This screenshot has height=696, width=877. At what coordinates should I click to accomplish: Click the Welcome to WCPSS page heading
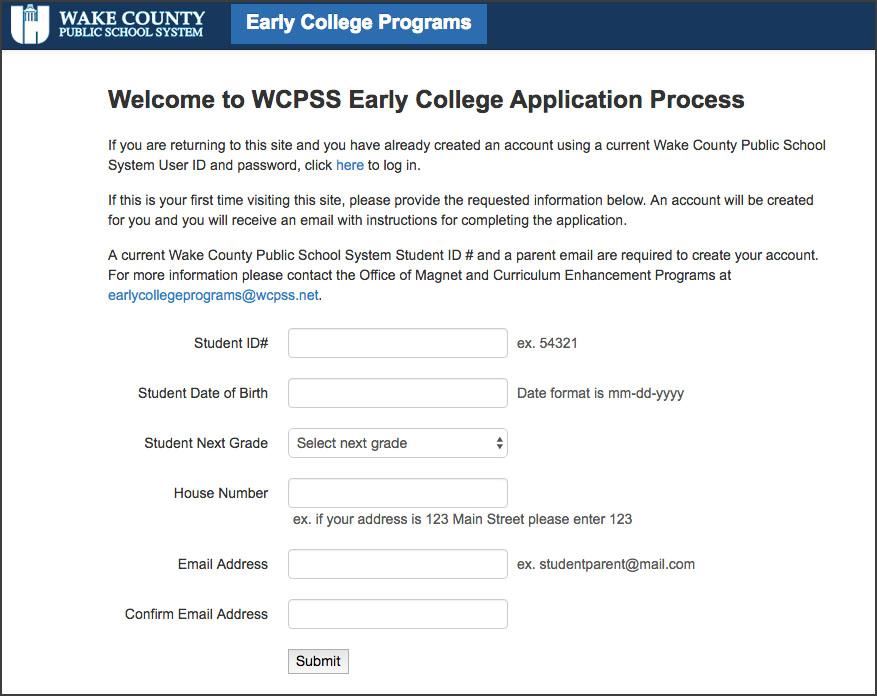pos(426,100)
